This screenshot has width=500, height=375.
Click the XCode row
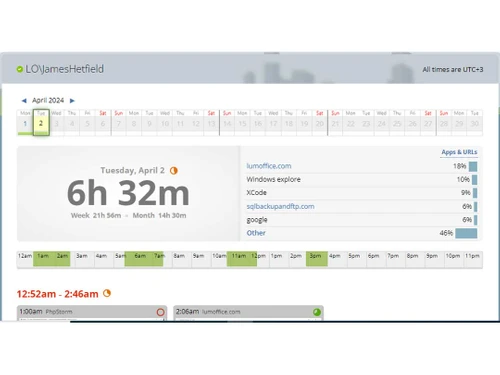pyautogui.click(x=362, y=193)
